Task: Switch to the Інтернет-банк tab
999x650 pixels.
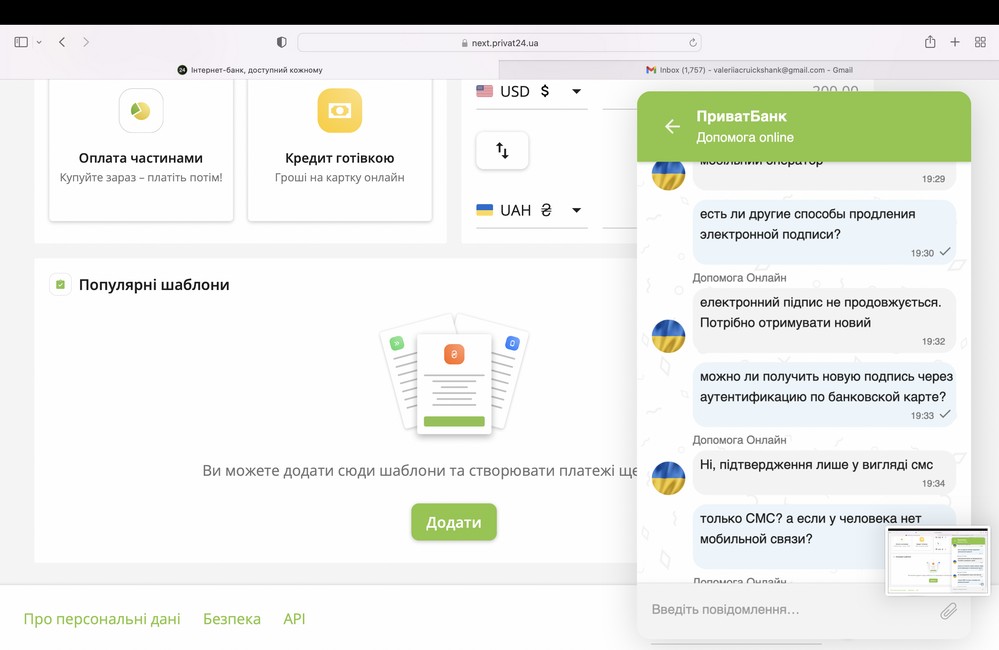Action: pos(250,70)
